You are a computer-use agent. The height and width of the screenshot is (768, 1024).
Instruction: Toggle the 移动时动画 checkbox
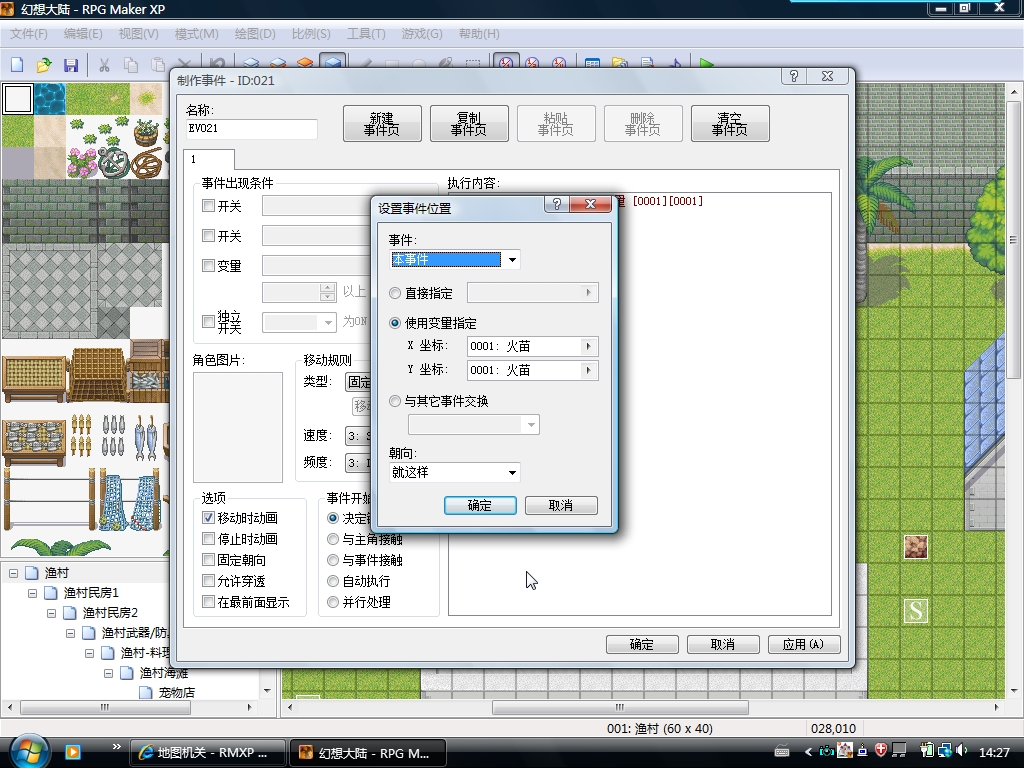tap(208, 518)
